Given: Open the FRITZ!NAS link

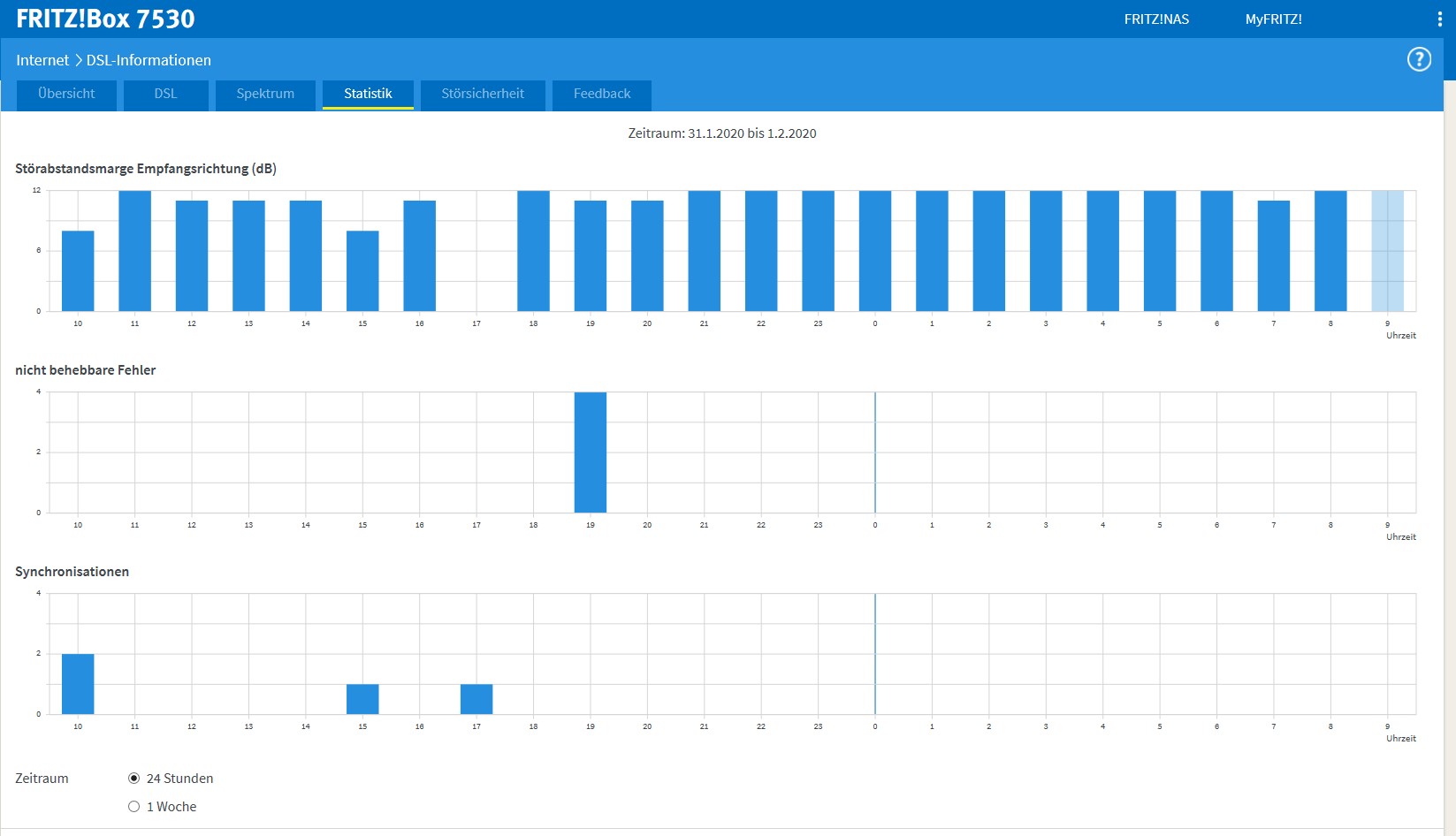Looking at the screenshot, I should 1156,19.
